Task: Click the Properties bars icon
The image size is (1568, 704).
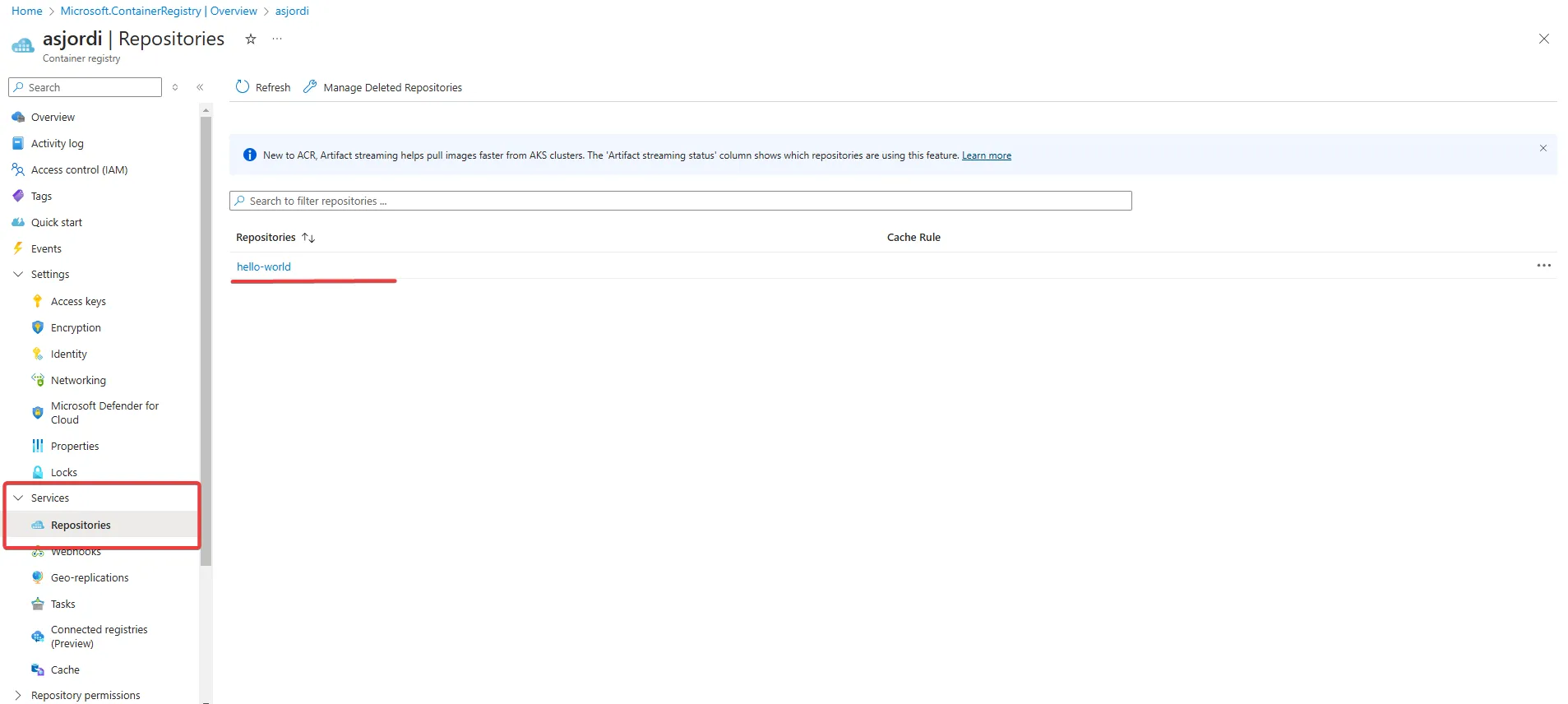Action: tap(38, 446)
